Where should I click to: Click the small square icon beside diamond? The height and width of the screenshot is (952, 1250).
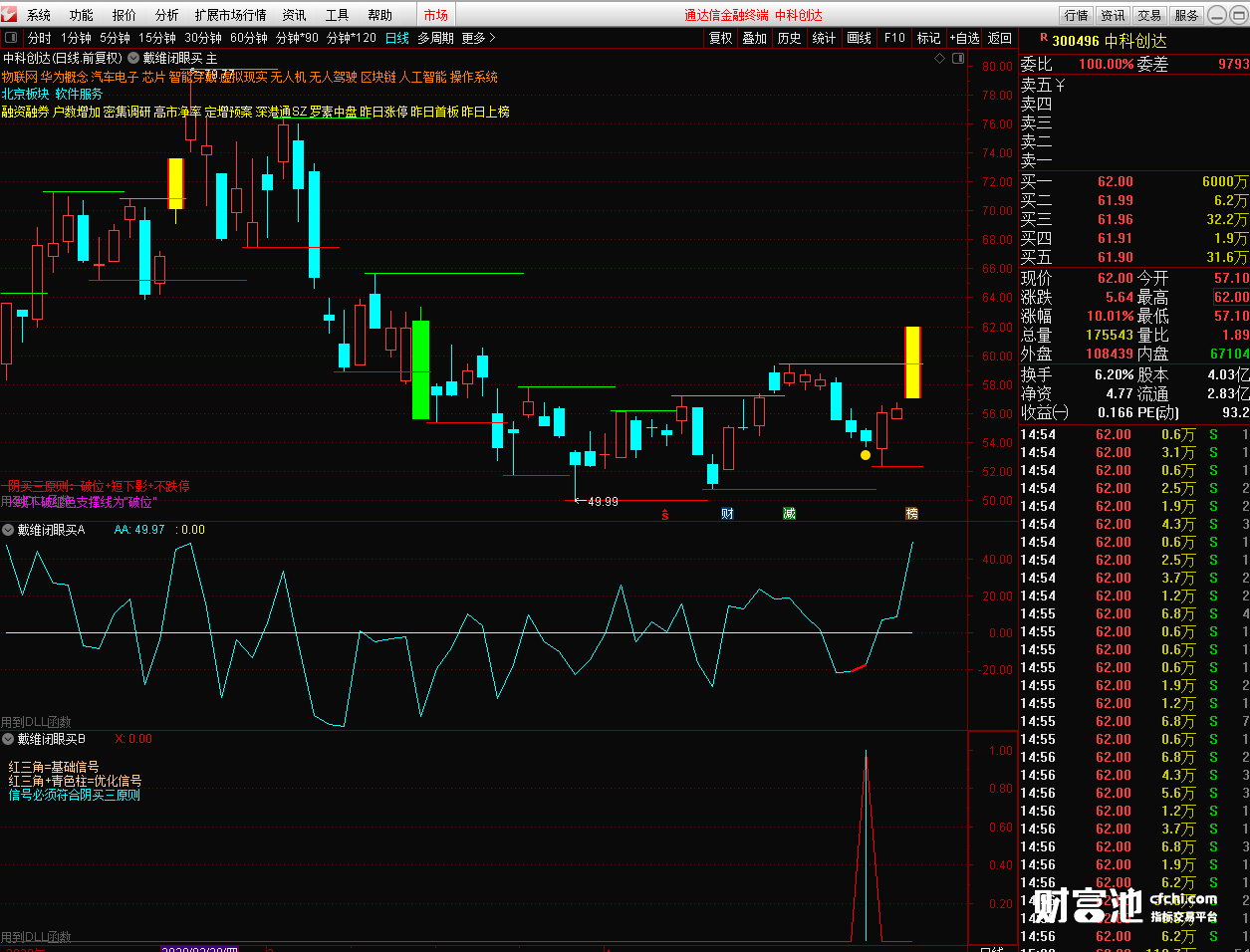pyautogui.click(x=958, y=58)
